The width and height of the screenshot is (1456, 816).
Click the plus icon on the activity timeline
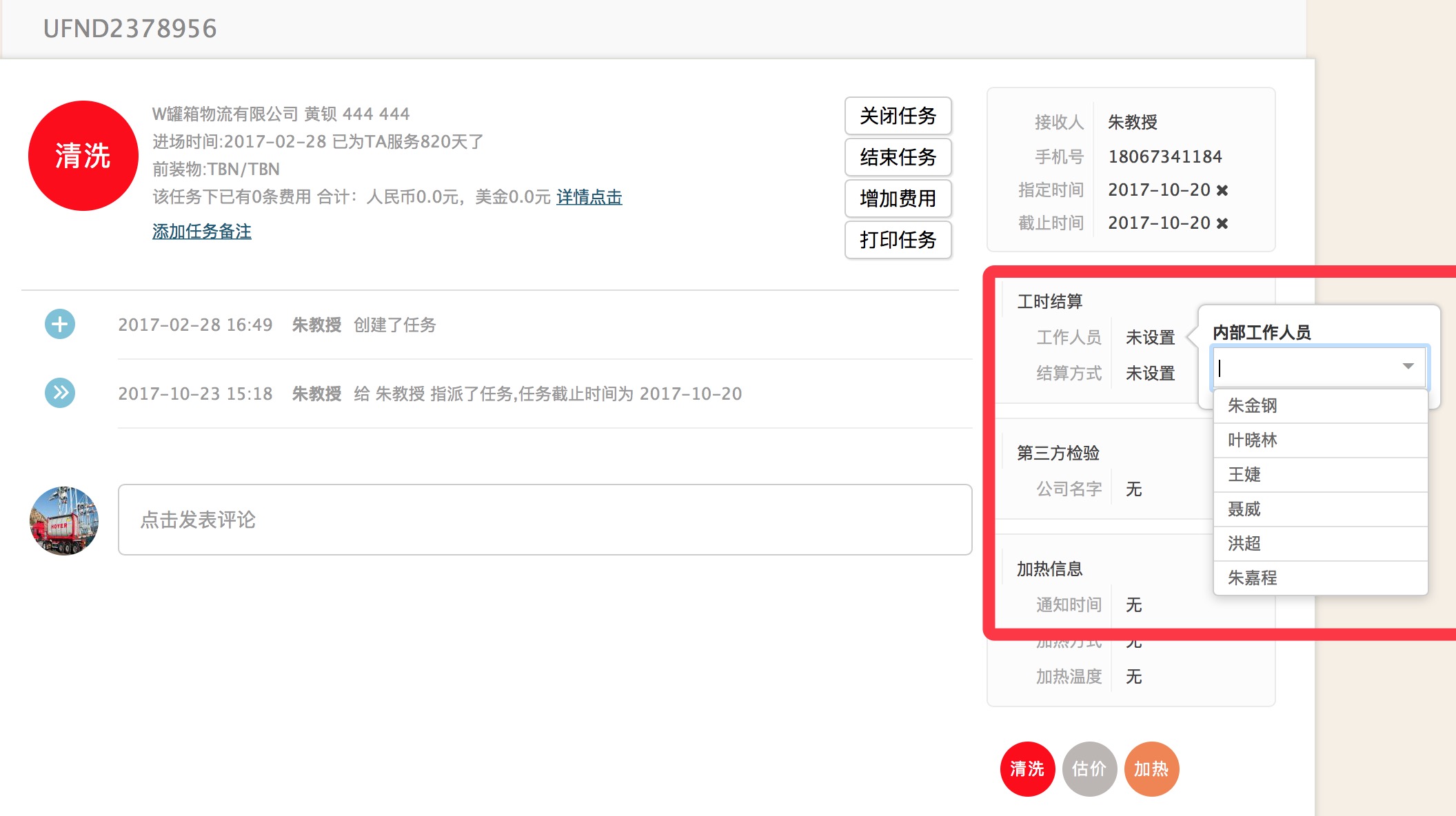[61, 325]
